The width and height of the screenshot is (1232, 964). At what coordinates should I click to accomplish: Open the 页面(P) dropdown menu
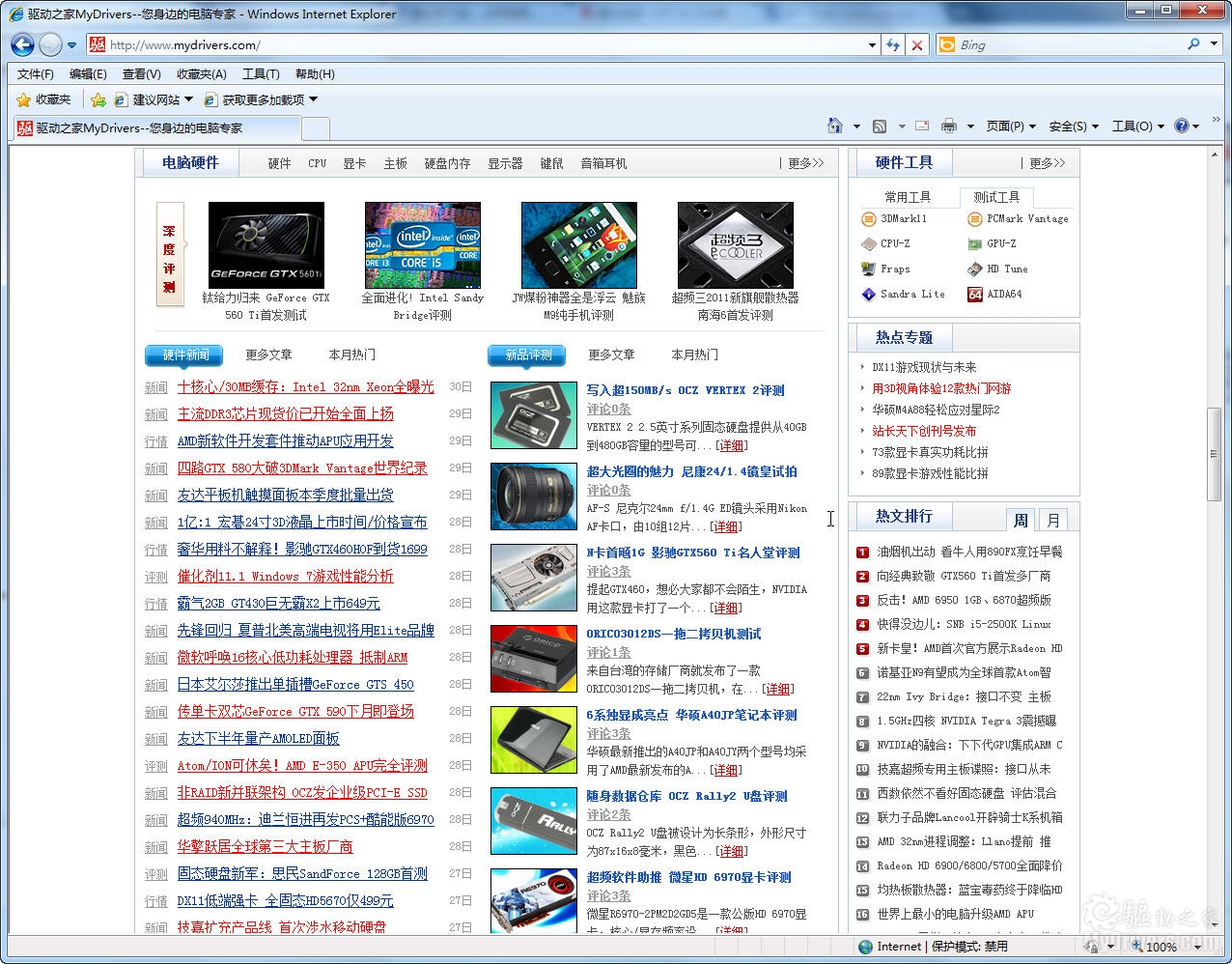pos(1010,127)
